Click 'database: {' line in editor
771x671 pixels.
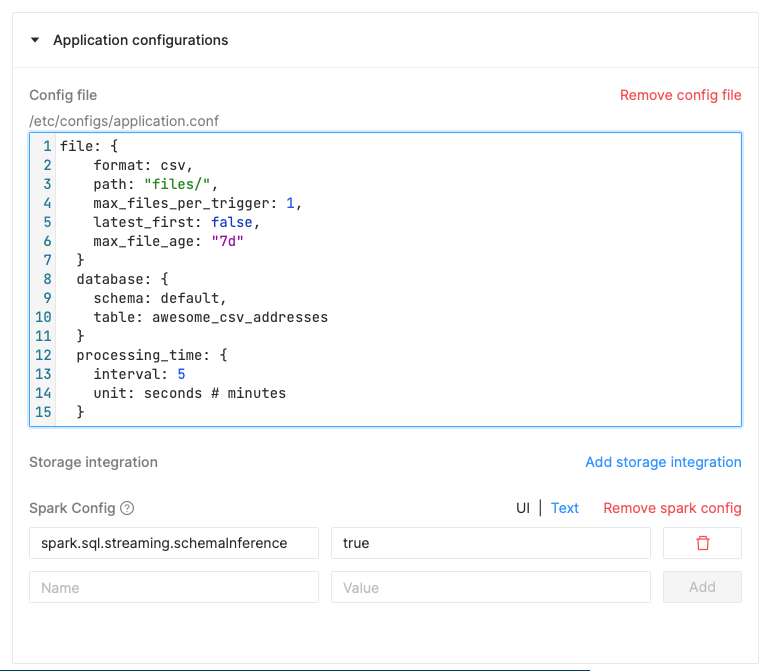click(x=122, y=279)
